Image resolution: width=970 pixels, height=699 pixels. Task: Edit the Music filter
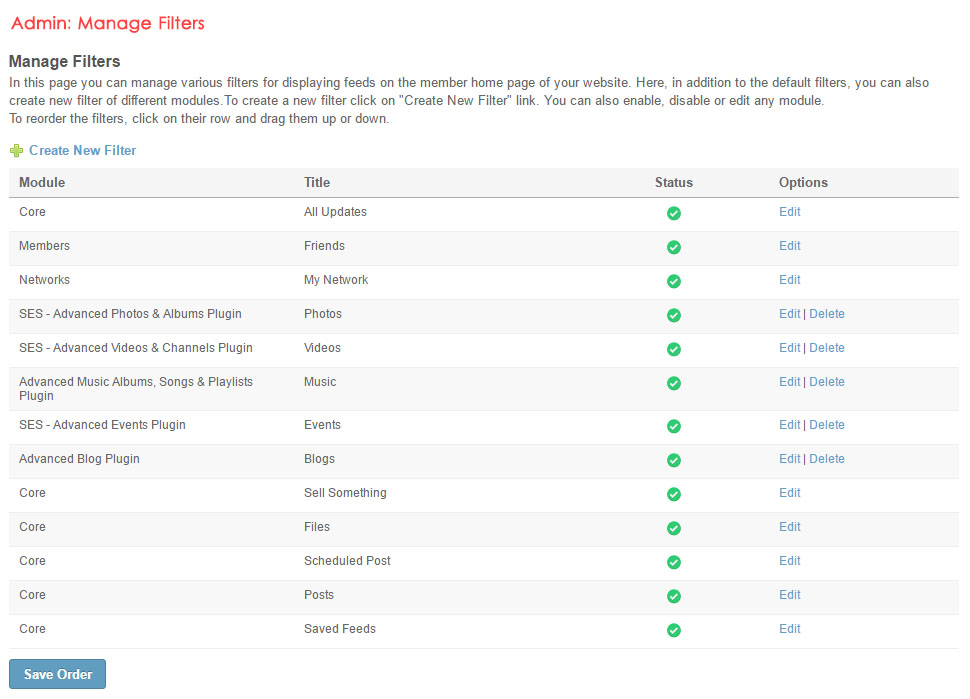pyautogui.click(x=789, y=382)
